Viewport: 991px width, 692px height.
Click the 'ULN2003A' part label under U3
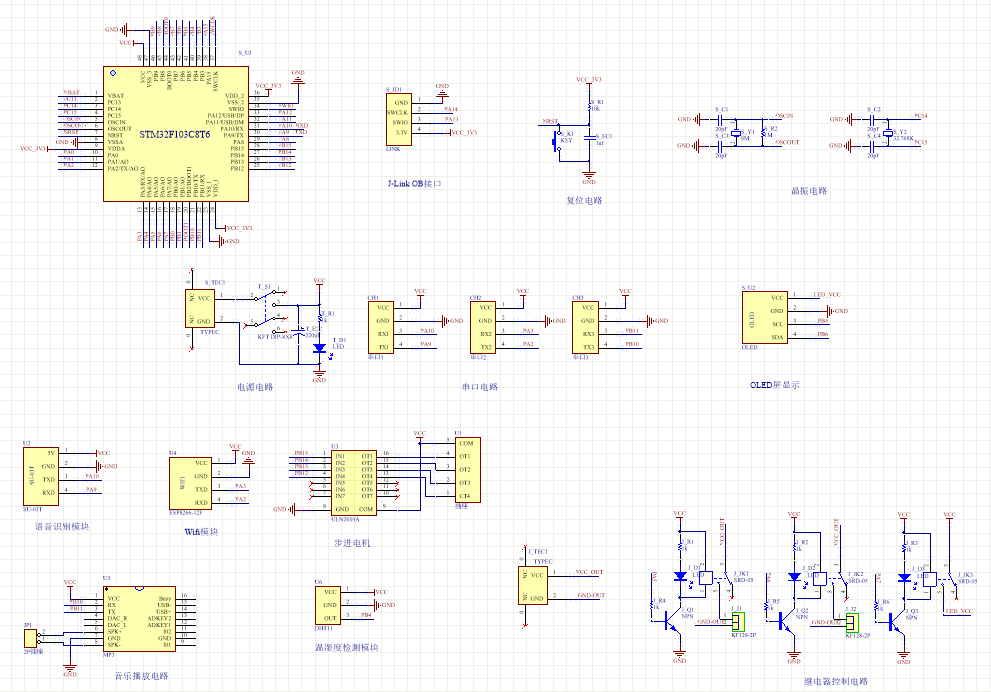pos(344,519)
